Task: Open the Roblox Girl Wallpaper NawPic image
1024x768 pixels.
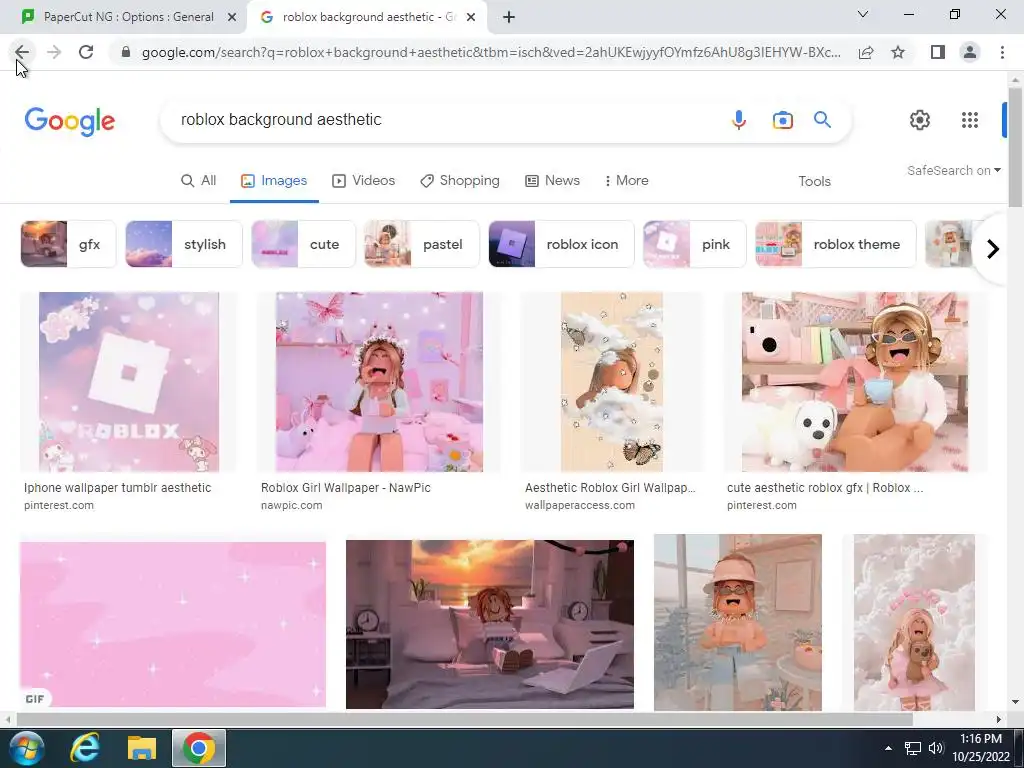Action: click(379, 382)
